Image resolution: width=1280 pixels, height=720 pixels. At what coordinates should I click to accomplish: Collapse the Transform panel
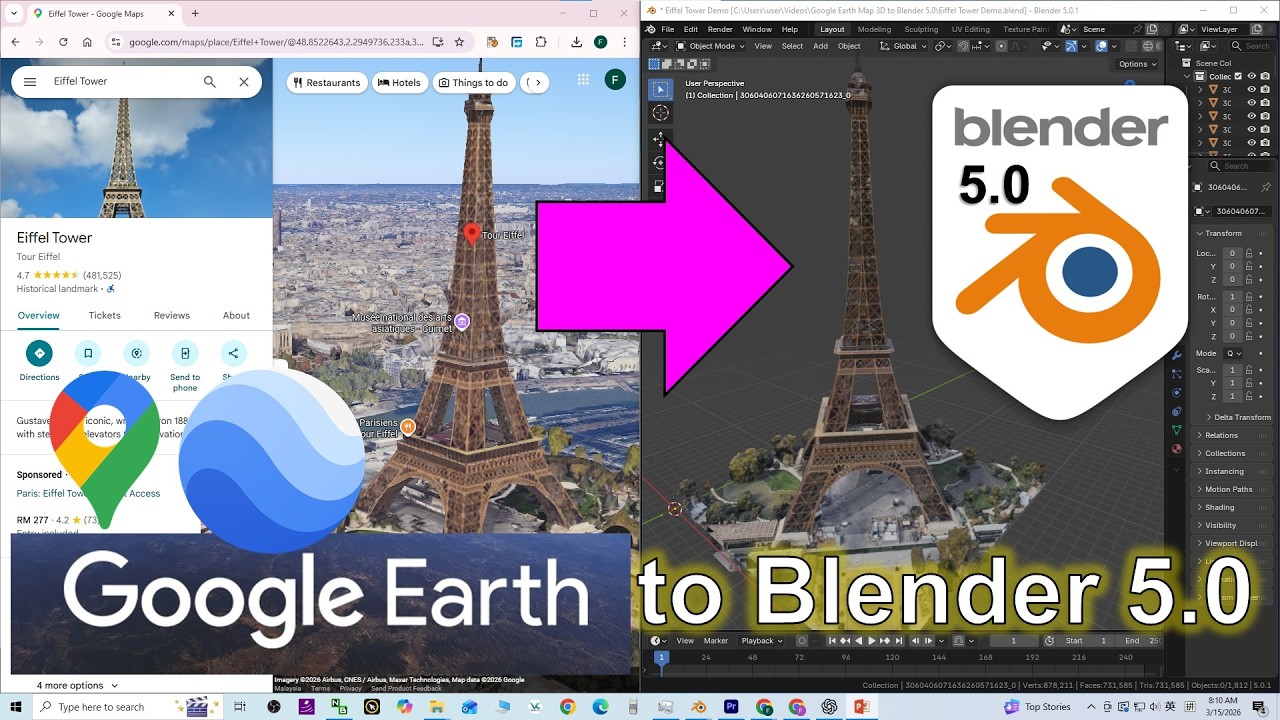(x=1223, y=233)
